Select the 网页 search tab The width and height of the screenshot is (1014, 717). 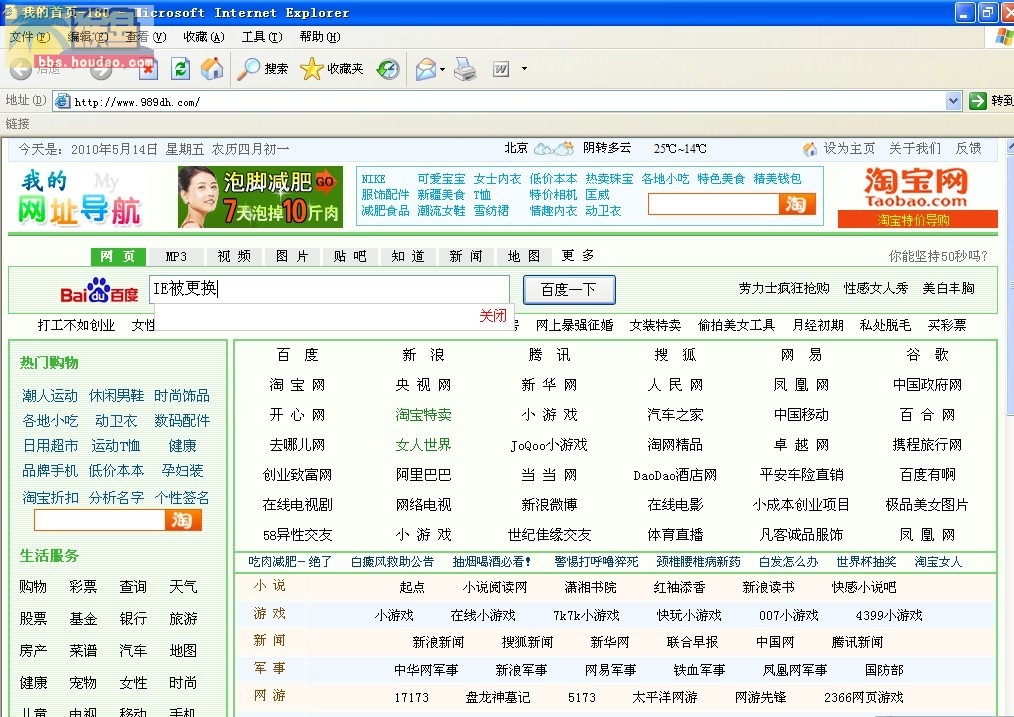(118, 257)
